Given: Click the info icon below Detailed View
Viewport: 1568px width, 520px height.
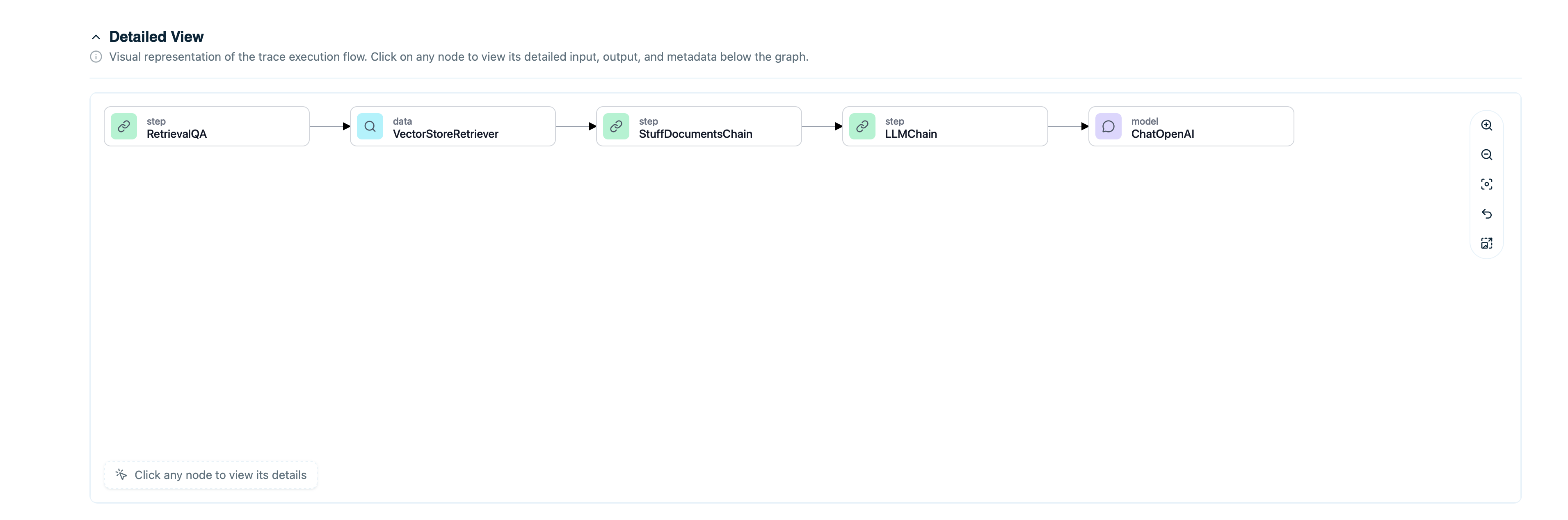Looking at the screenshot, I should point(96,57).
